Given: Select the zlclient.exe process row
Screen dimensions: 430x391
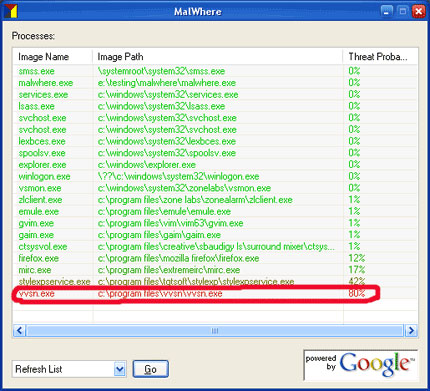Looking at the screenshot, I should 215,200.
